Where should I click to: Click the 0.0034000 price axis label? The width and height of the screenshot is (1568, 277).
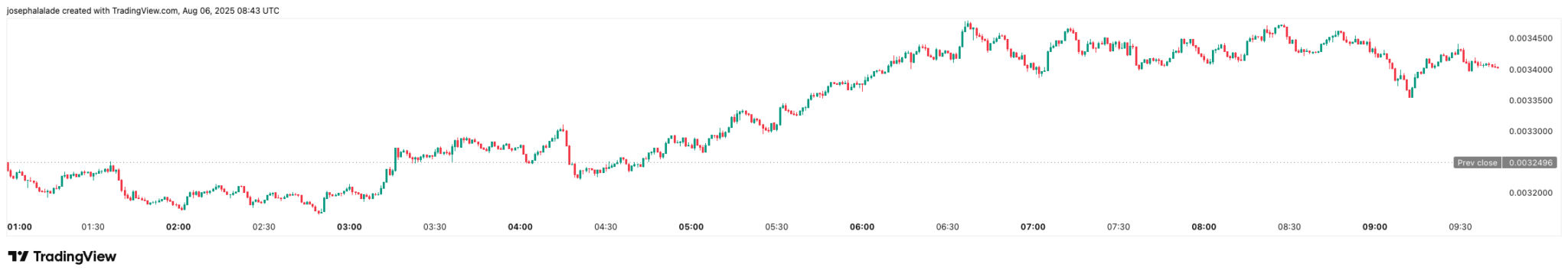1530,70
